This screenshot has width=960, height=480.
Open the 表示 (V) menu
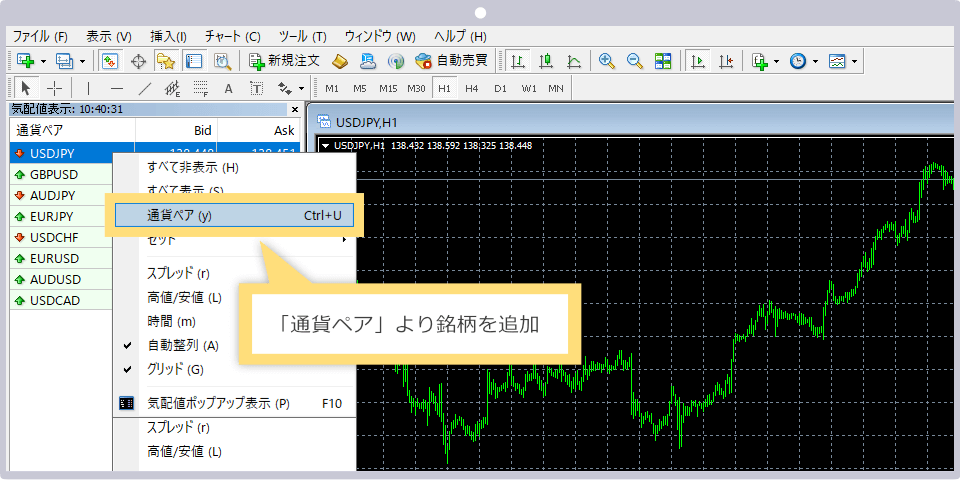(x=109, y=36)
